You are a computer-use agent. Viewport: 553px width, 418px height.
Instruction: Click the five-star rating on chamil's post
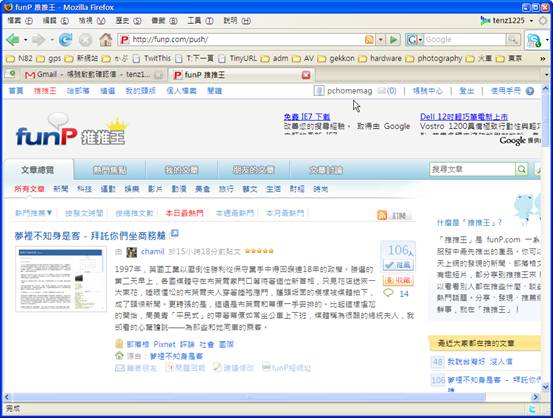point(259,251)
